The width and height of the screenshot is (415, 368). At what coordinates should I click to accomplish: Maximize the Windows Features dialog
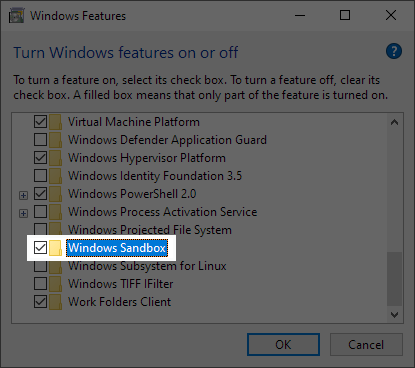point(345,15)
